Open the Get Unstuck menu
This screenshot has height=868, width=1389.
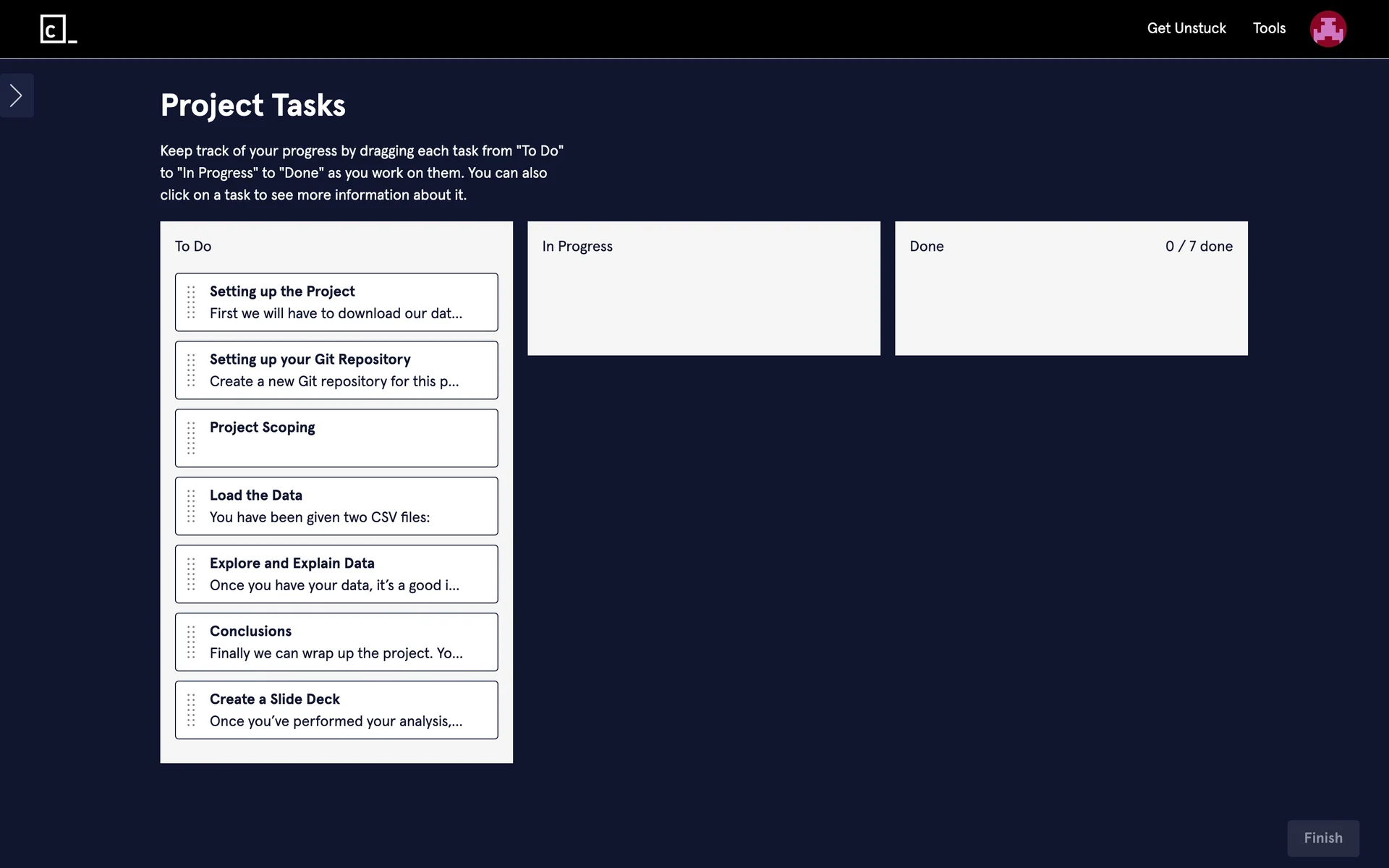1186,28
